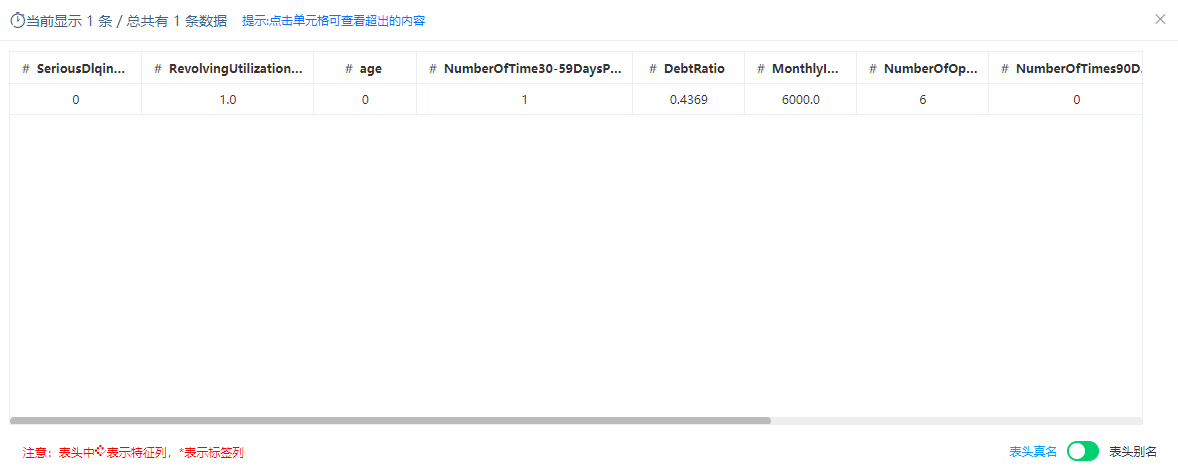Viewport: 1178px width, 474px height.
Task: Click the hash icon of SeriousDlqin column
Action: 26,69
